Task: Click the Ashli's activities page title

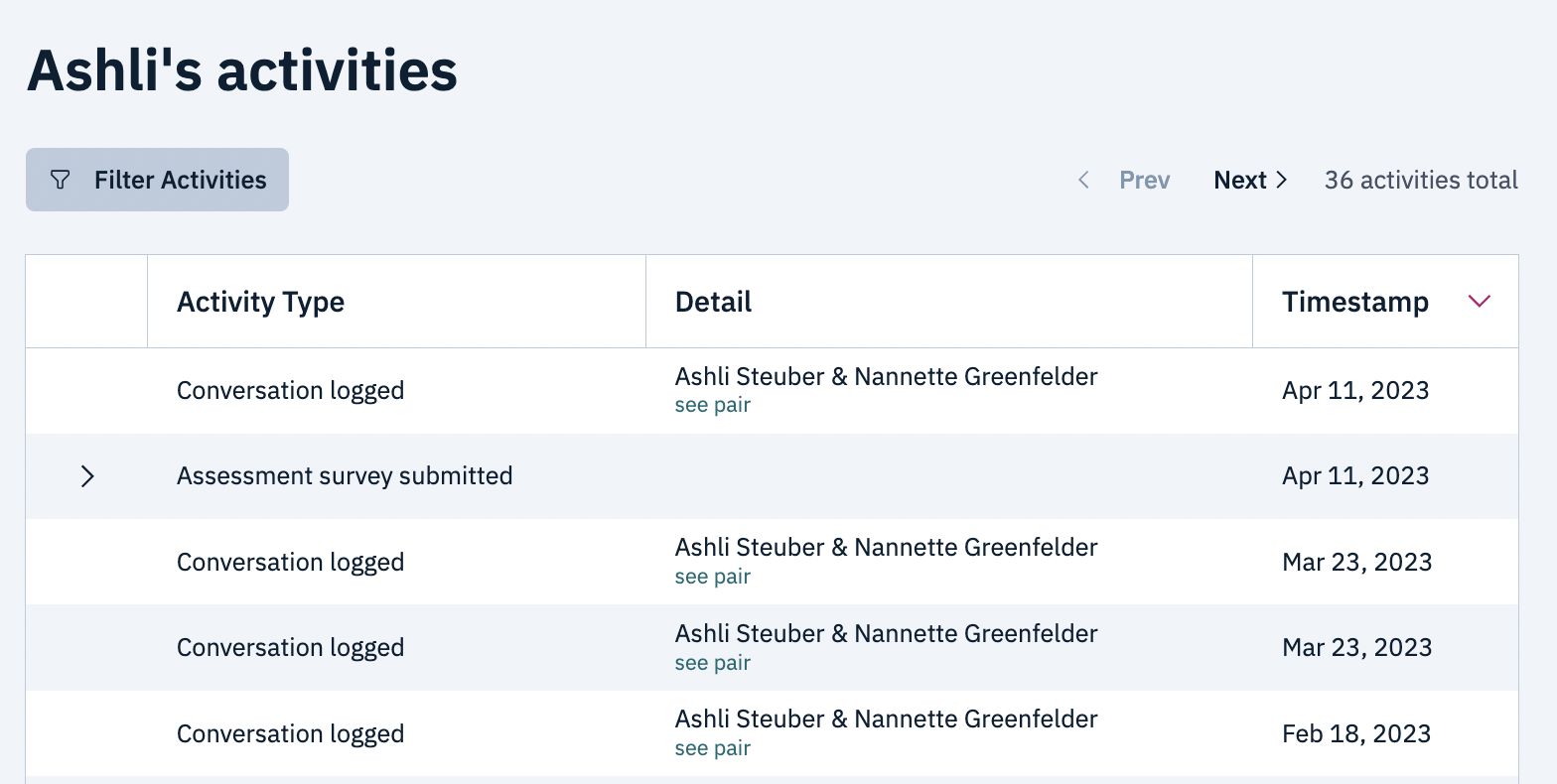Action: [x=242, y=69]
